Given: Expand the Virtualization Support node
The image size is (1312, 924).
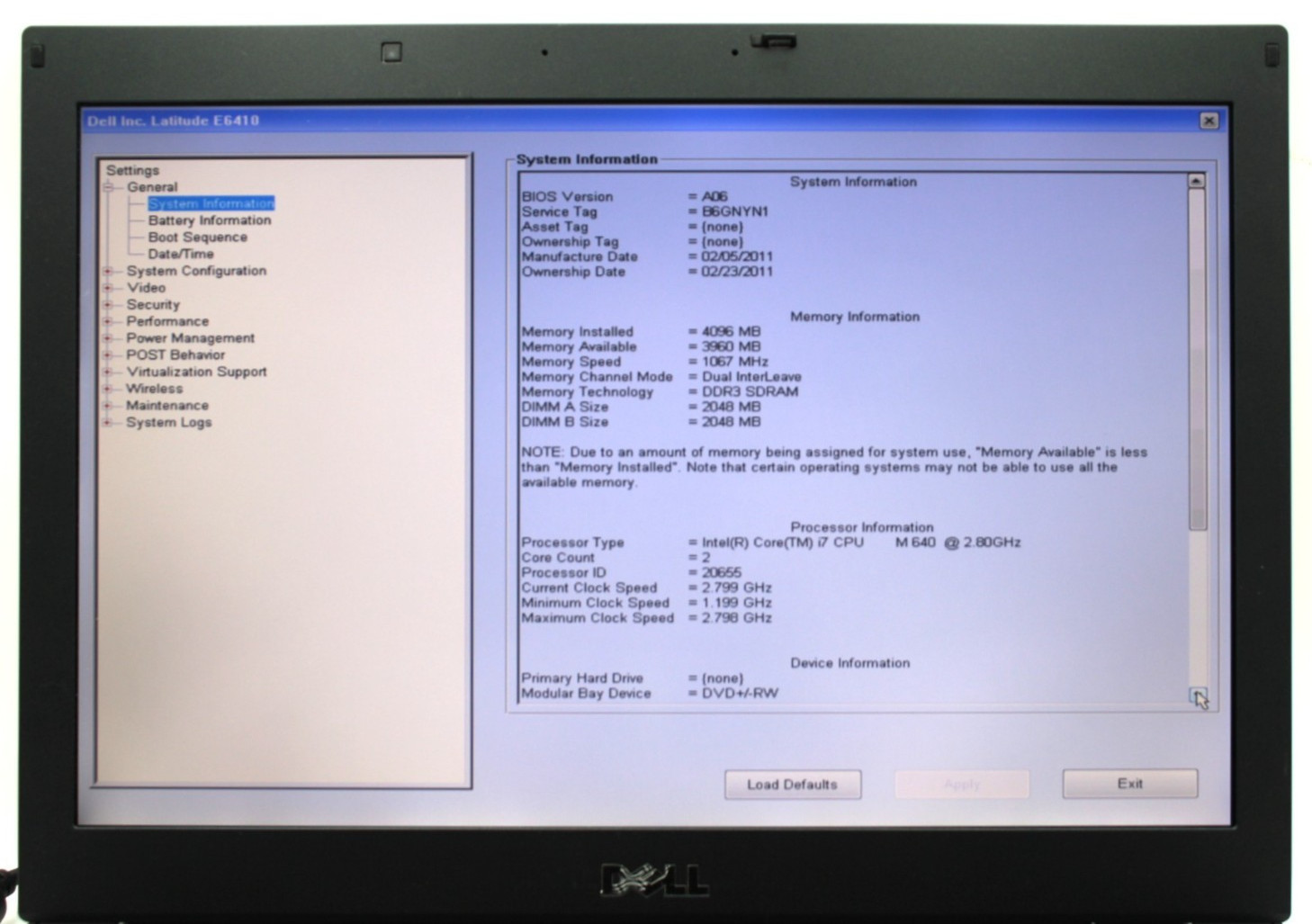Looking at the screenshot, I should tap(108, 372).
